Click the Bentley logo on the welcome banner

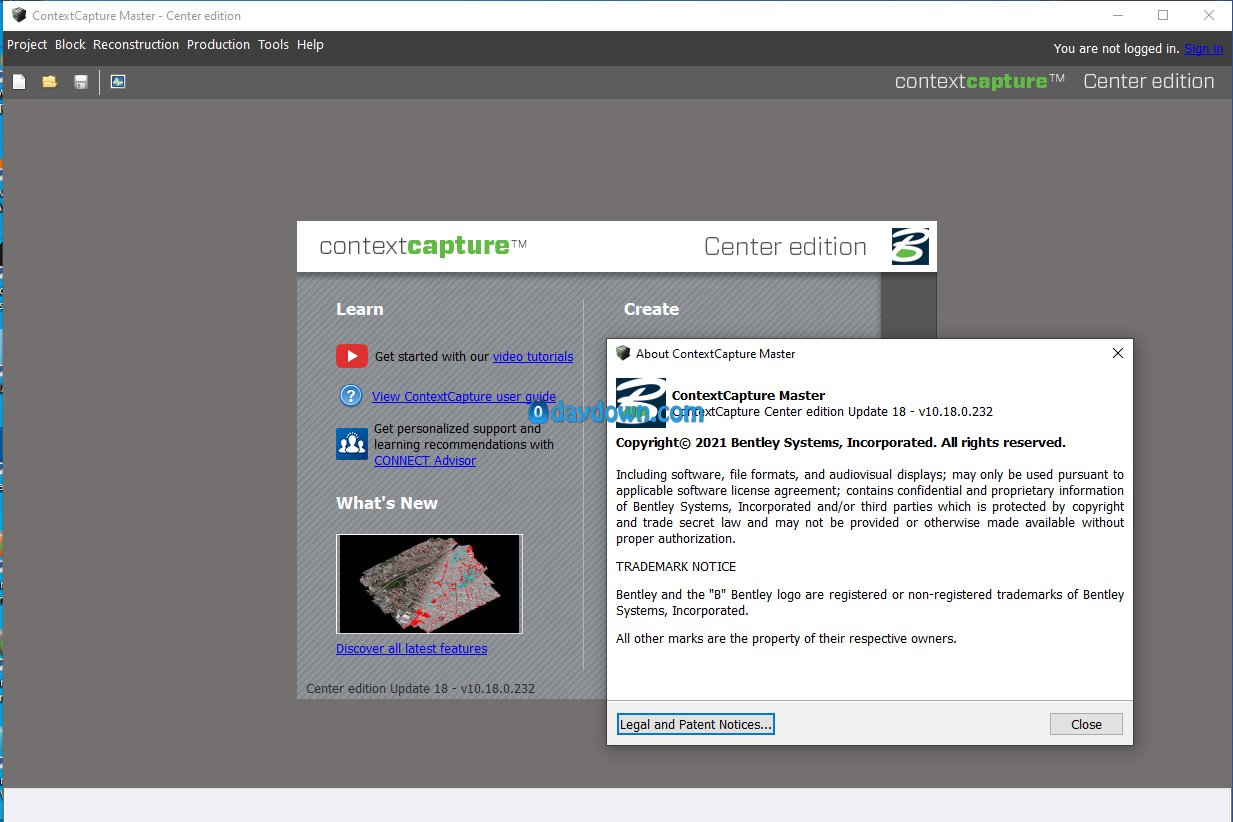coord(910,246)
